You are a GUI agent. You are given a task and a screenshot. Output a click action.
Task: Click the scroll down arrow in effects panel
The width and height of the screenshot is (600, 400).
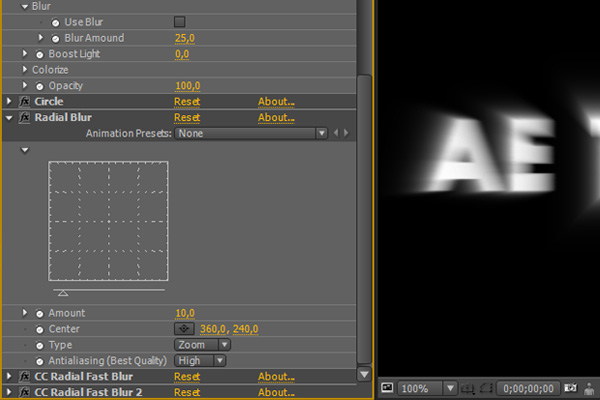click(364, 374)
